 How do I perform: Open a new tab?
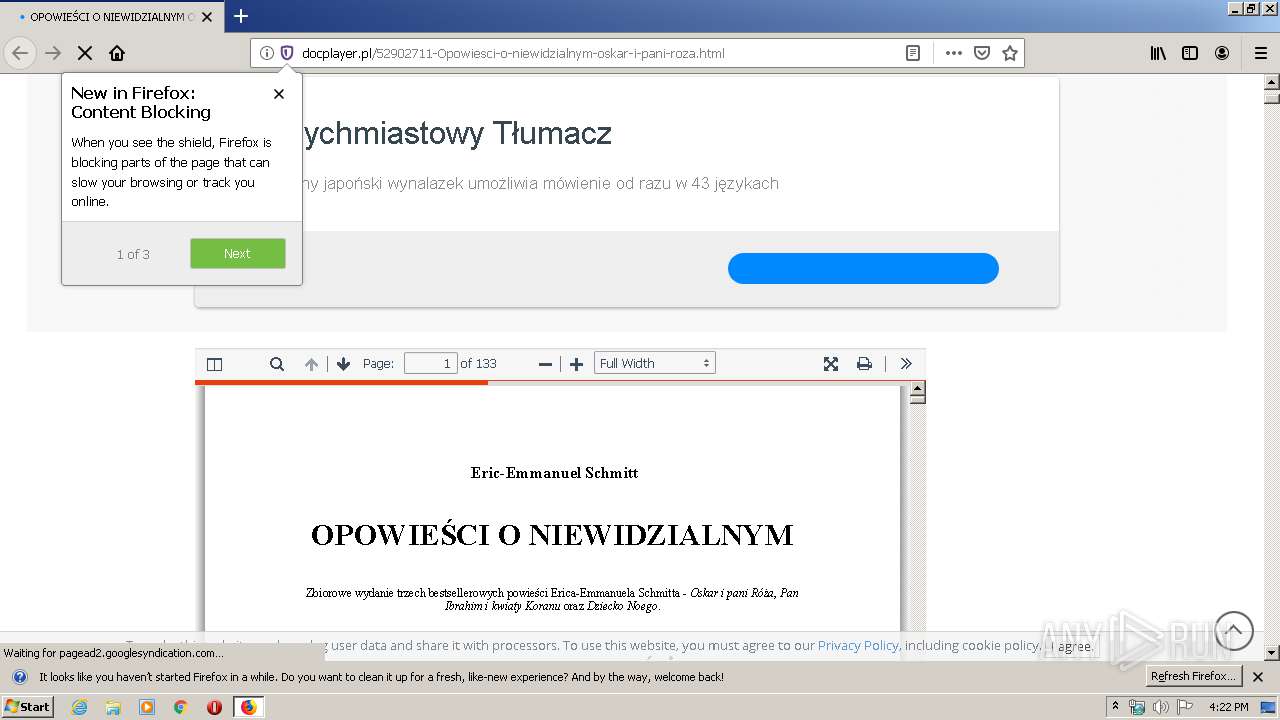click(x=241, y=16)
